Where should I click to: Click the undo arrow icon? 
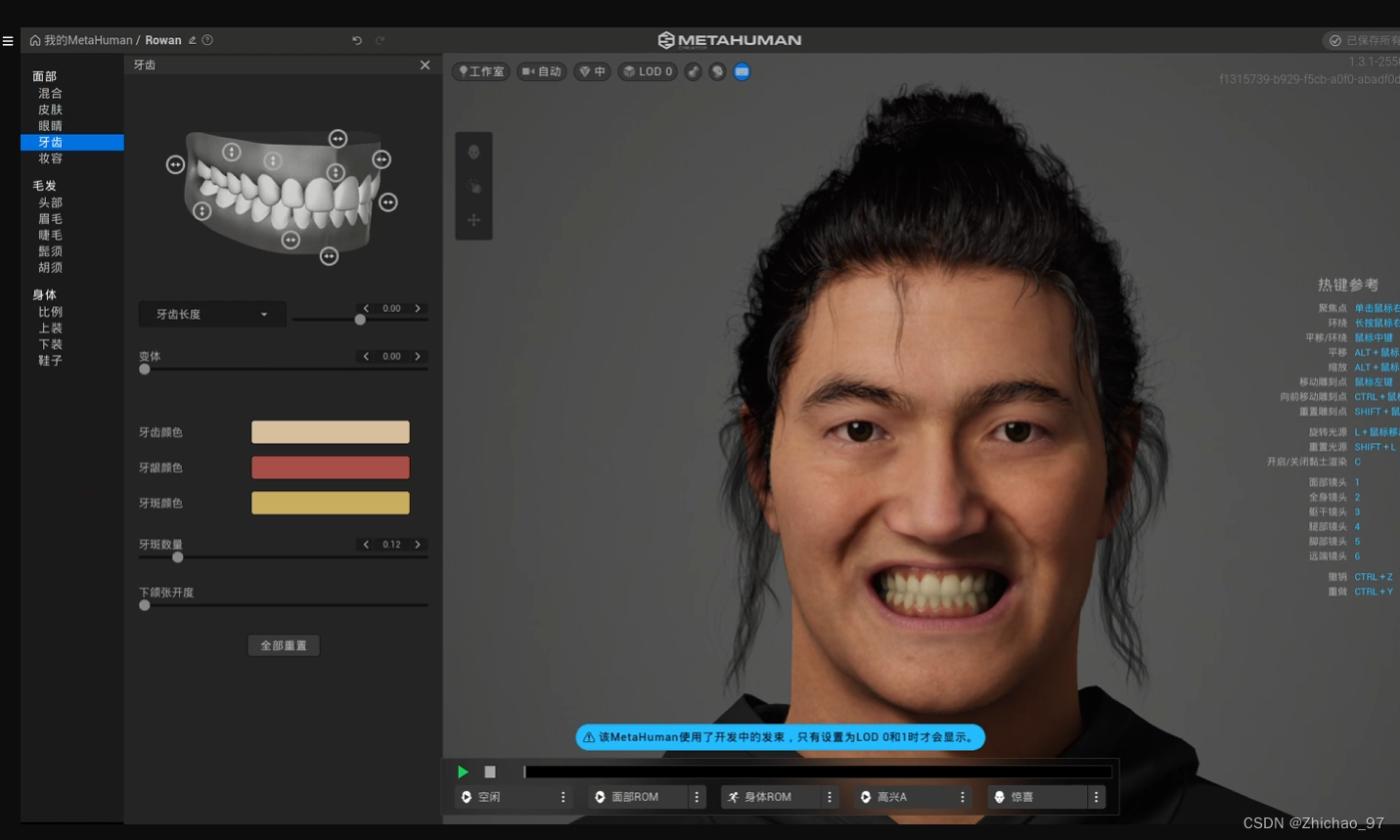pyautogui.click(x=357, y=40)
